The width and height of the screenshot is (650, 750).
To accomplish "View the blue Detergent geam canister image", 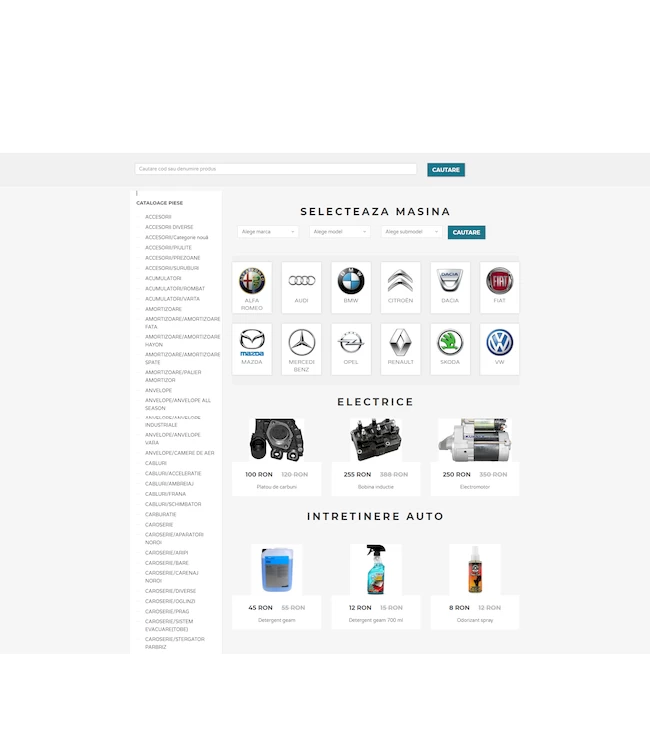I will [276, 569].
